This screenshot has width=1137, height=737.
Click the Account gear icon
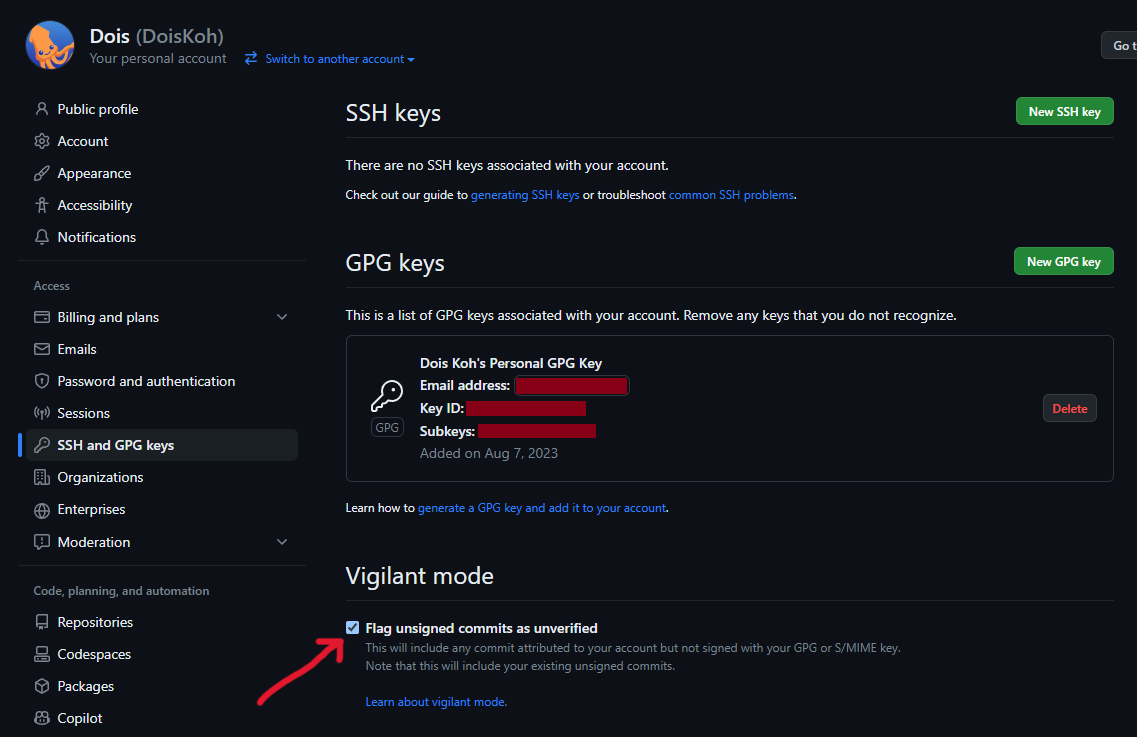pyautogui.click(x=42, y=141)
